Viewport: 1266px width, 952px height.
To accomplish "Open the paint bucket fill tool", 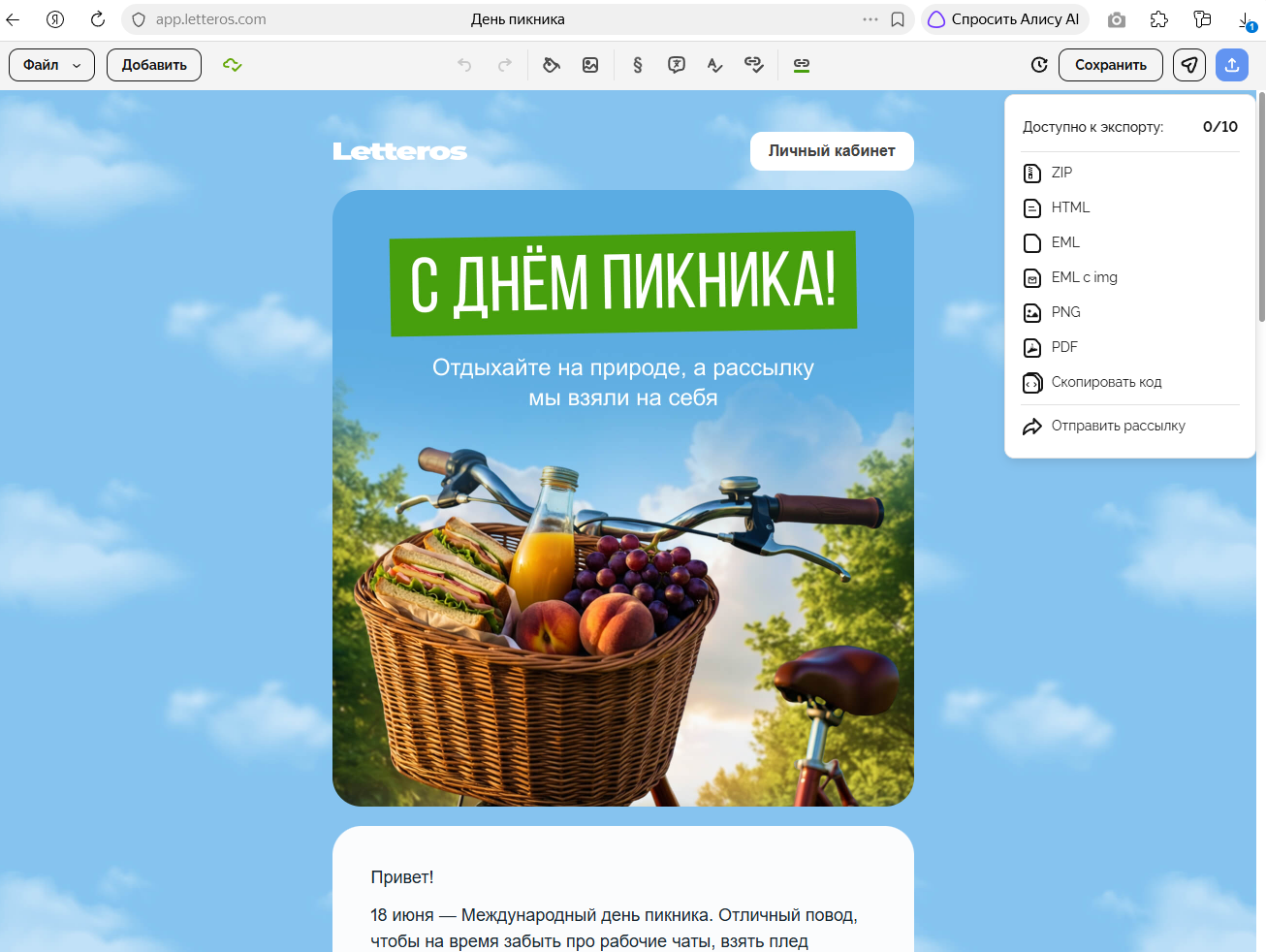I will [552, 65].
